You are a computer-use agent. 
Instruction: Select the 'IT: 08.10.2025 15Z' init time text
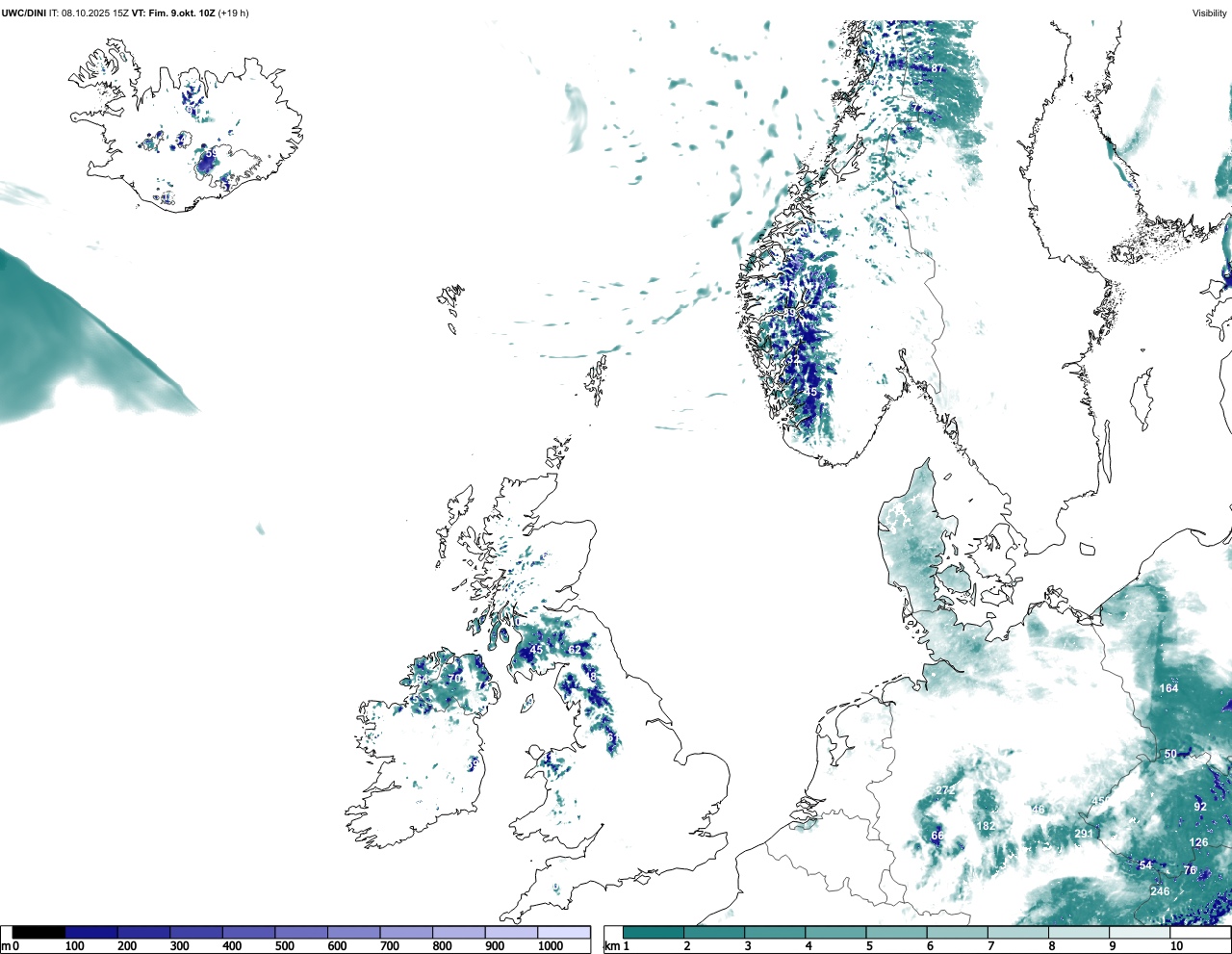pos(89,13)
